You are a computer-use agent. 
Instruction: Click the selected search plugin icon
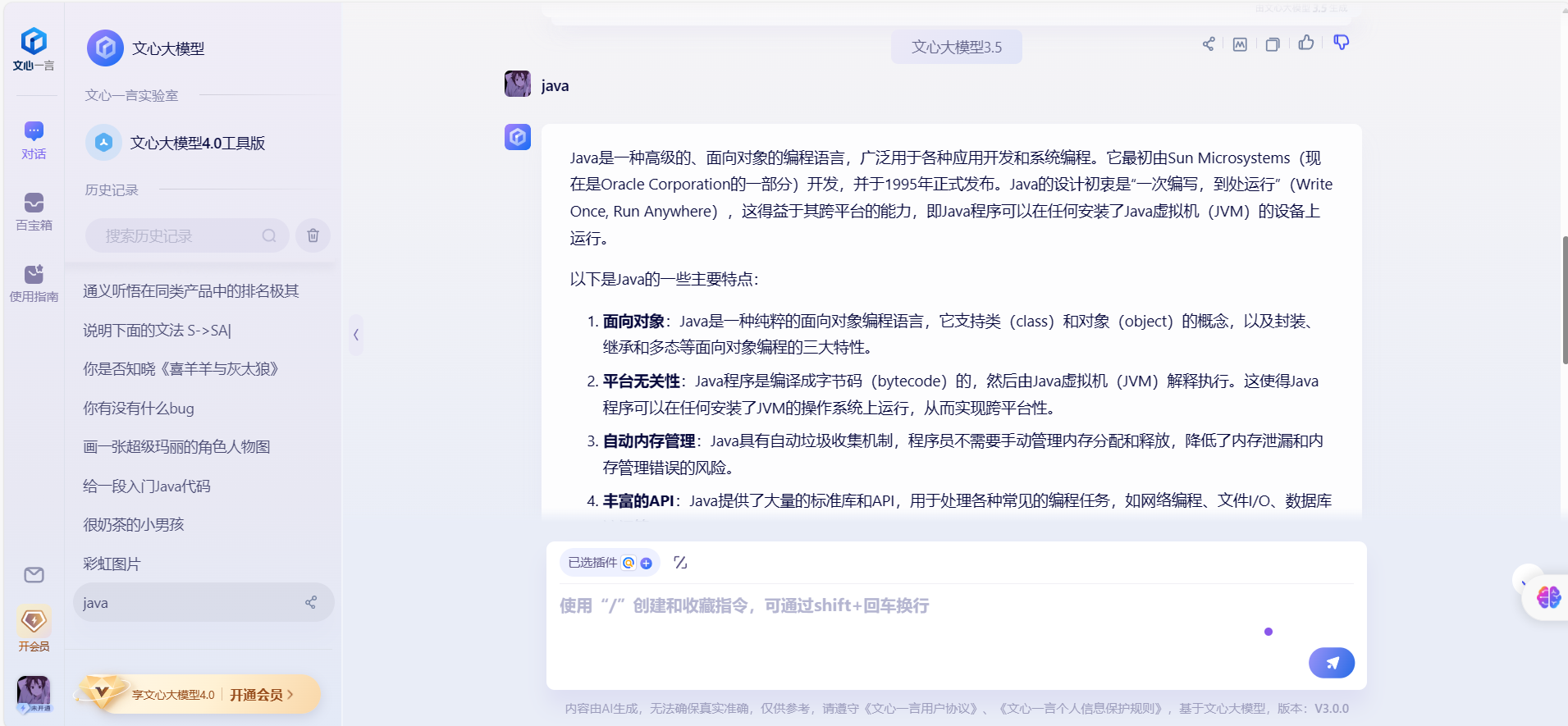(x=629, y=563)
